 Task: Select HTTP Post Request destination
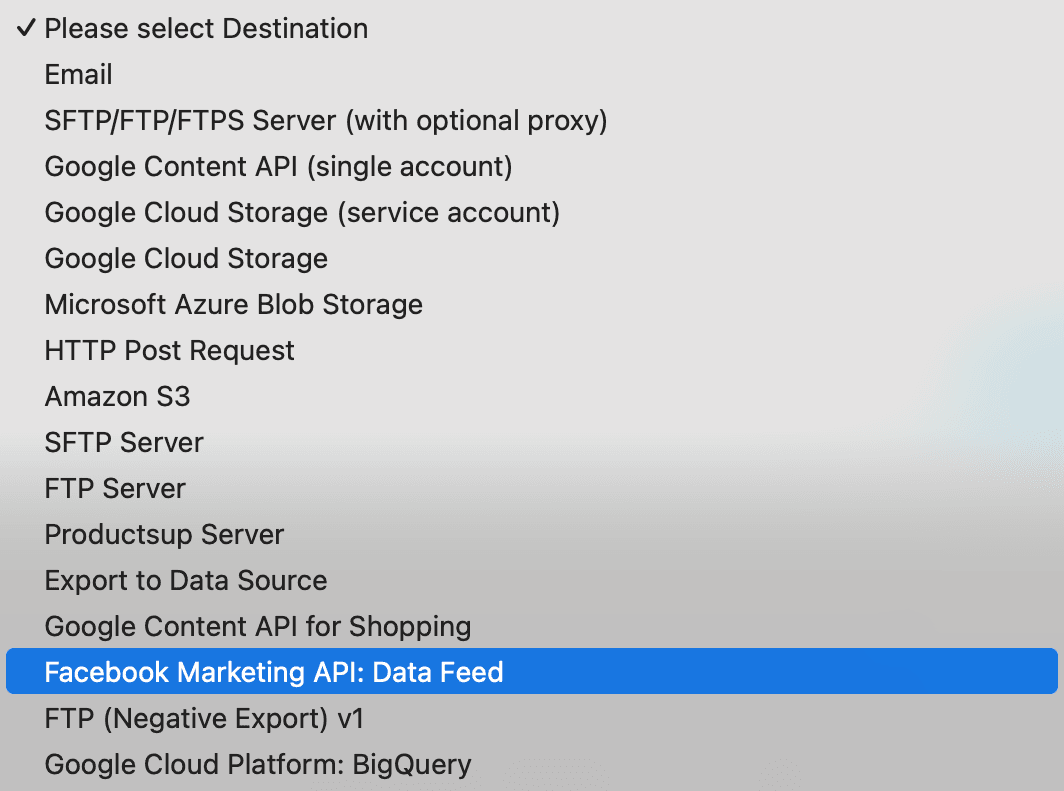[x=170, y=351]
